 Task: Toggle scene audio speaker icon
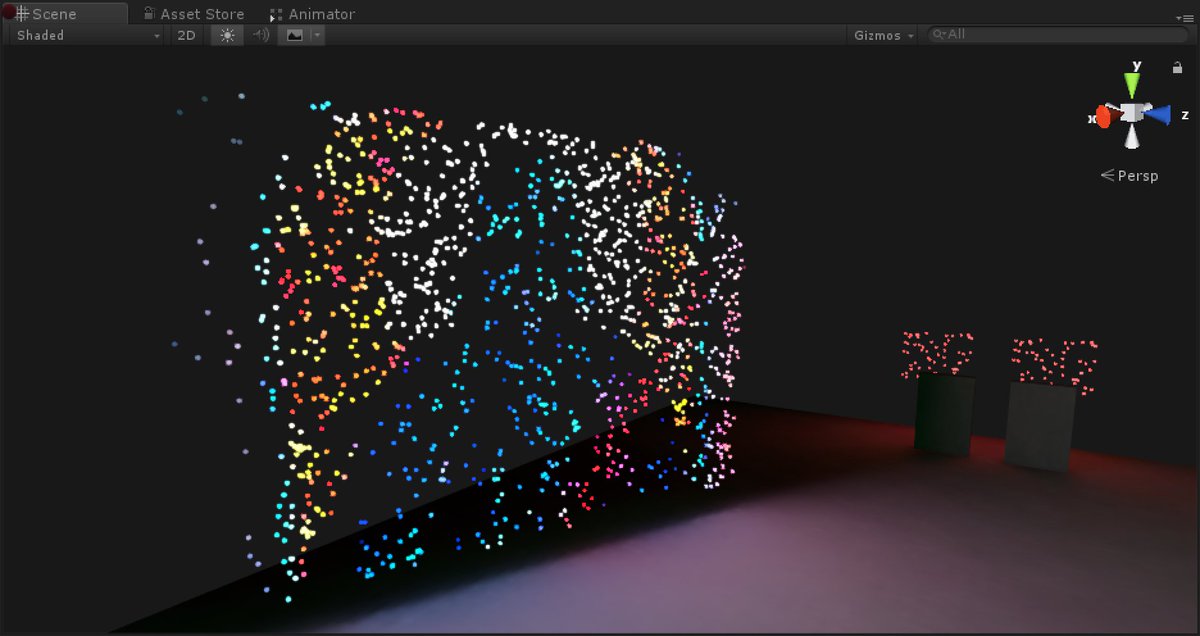pos(260,35)
